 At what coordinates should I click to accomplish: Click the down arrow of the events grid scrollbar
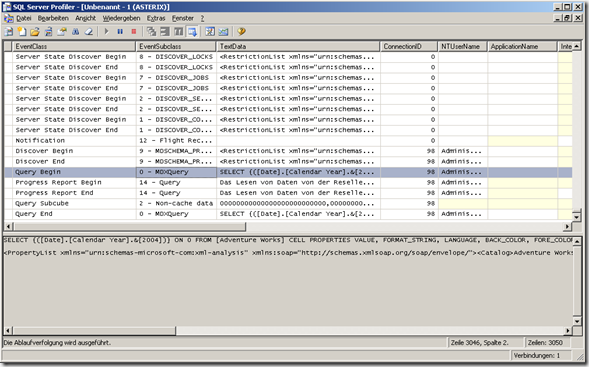pyautogui.click(x=577, y=217)
